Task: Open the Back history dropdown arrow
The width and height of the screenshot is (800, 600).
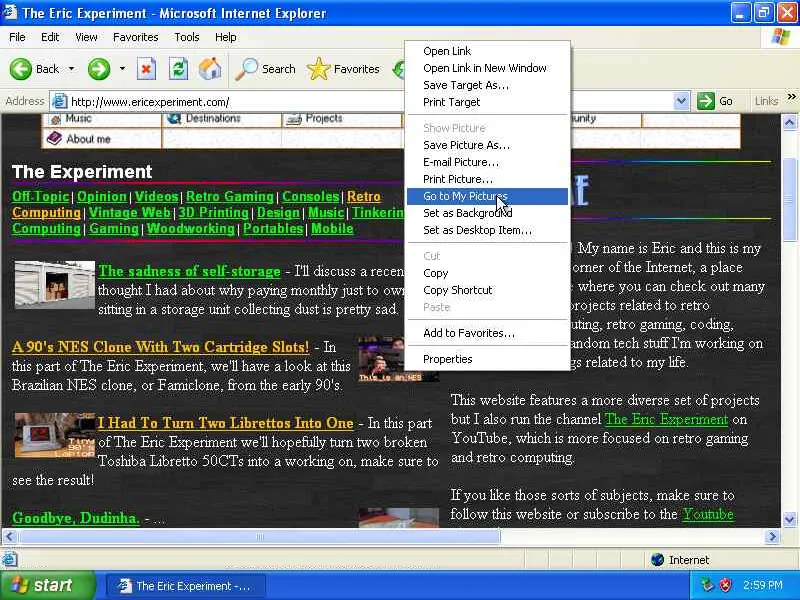Action: 71,68
